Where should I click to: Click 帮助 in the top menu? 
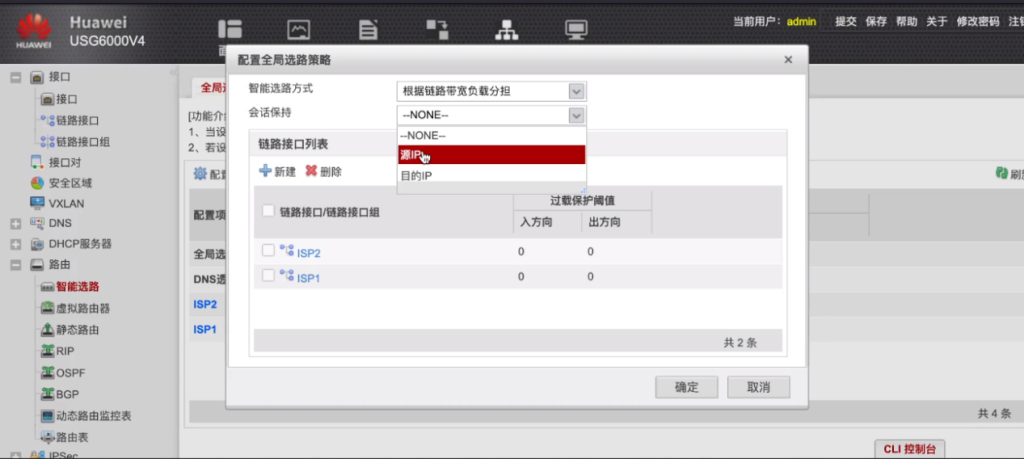[906, 21]
